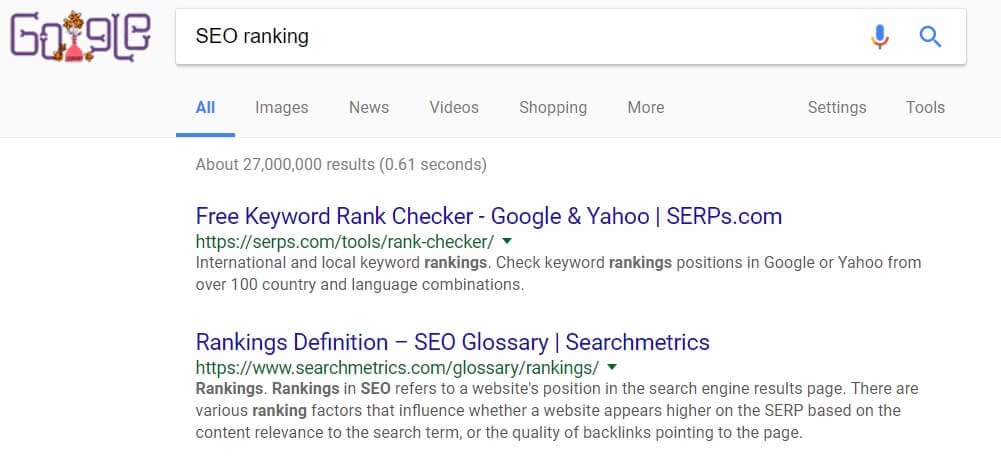Start voice search with the microphone icon
The image size is (1001, 460).
point(879,37)
